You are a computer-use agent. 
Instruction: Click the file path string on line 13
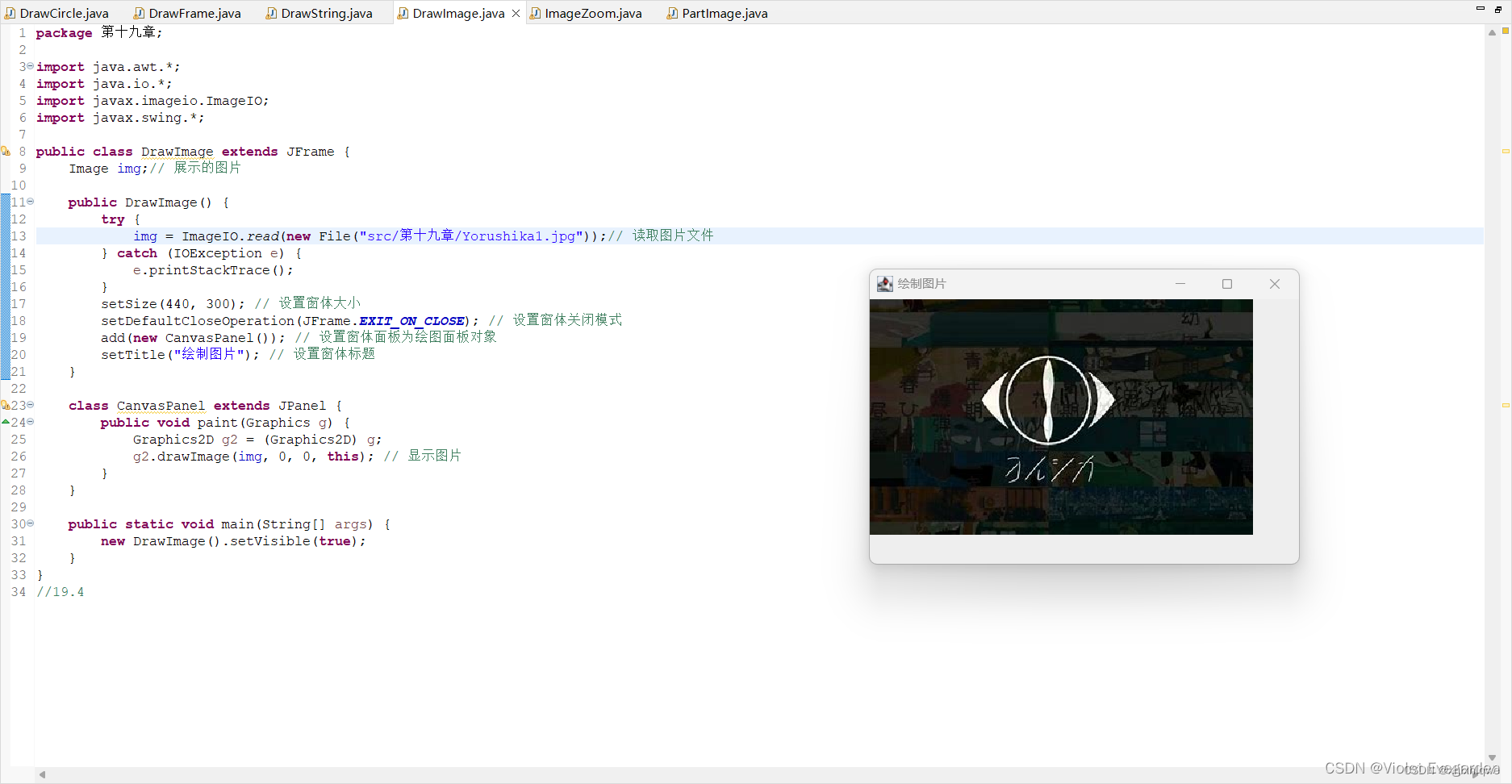click(471, 236)
